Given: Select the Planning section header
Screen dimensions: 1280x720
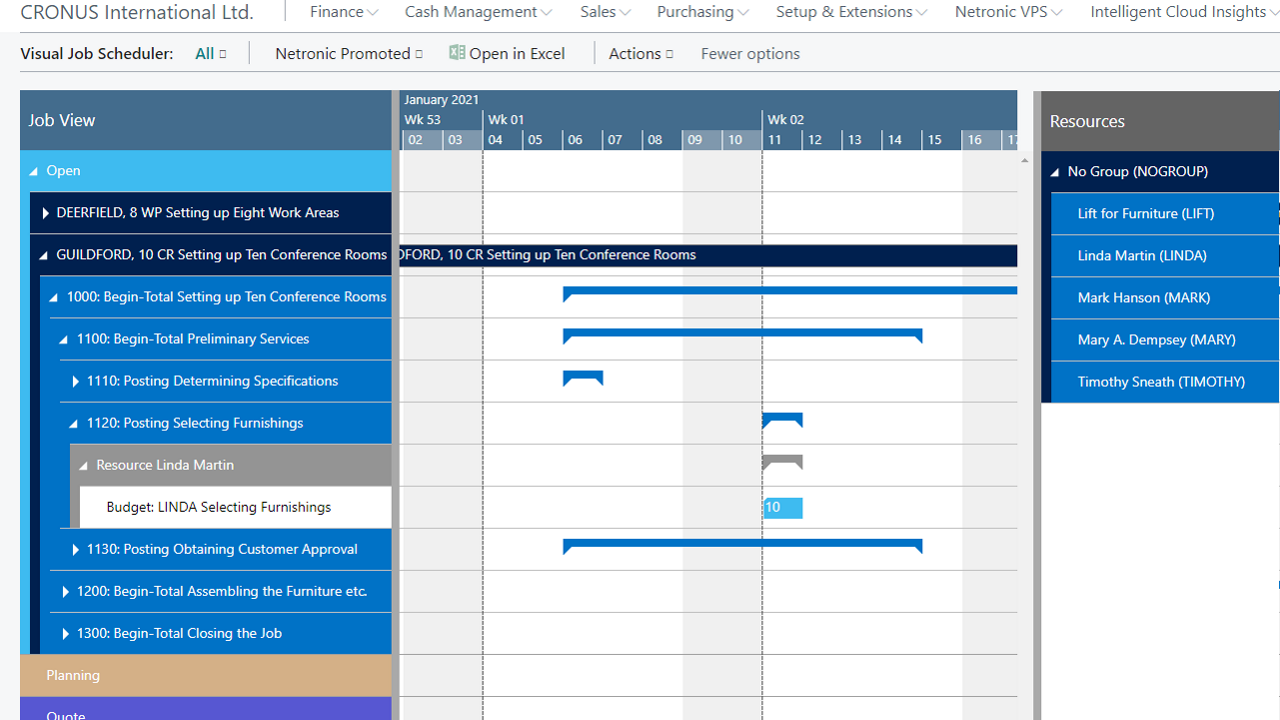Looking at the screenshot, I should coord(72,675).
